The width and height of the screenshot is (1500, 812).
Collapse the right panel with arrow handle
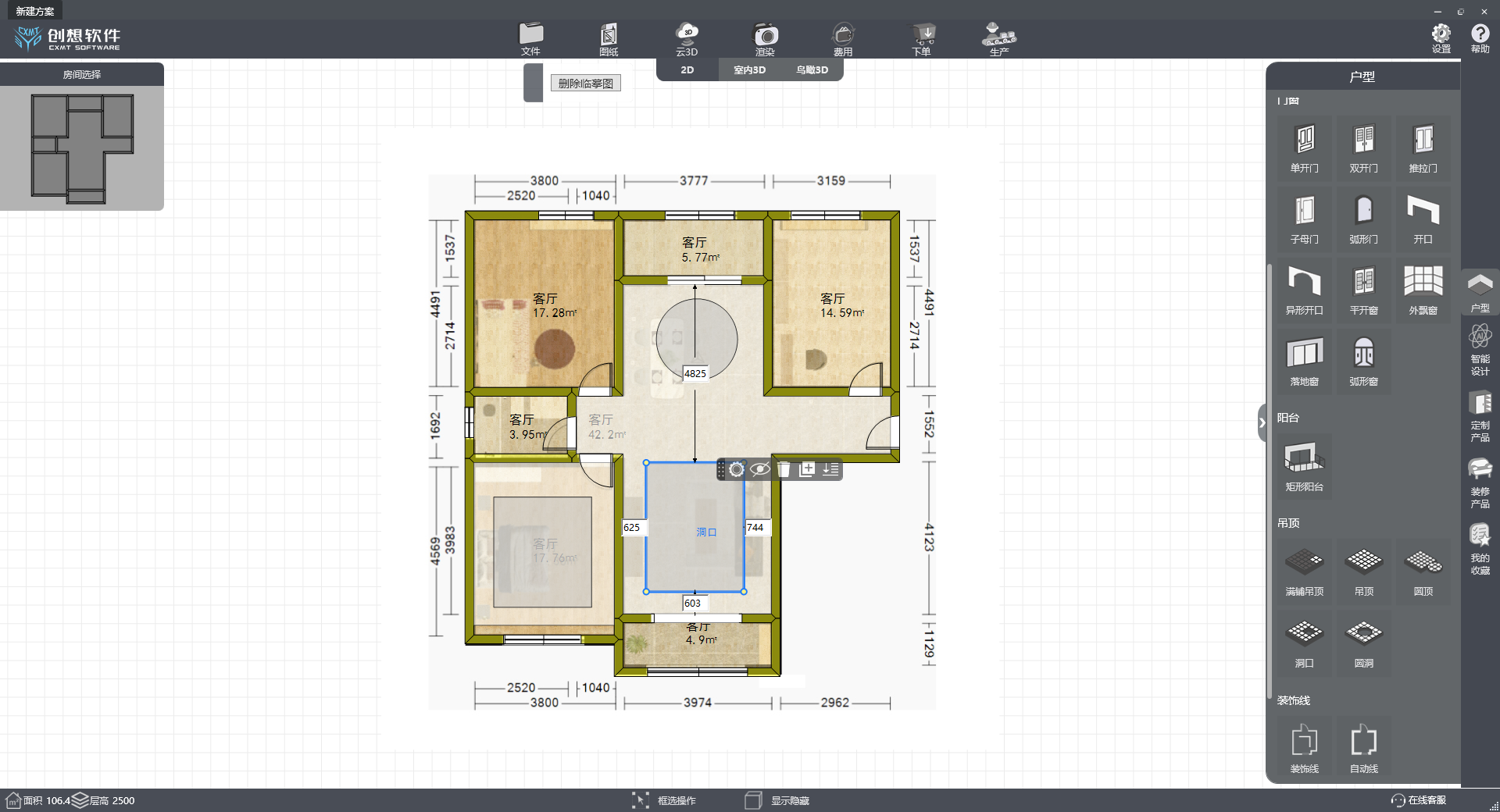(x=1262, y=423)
